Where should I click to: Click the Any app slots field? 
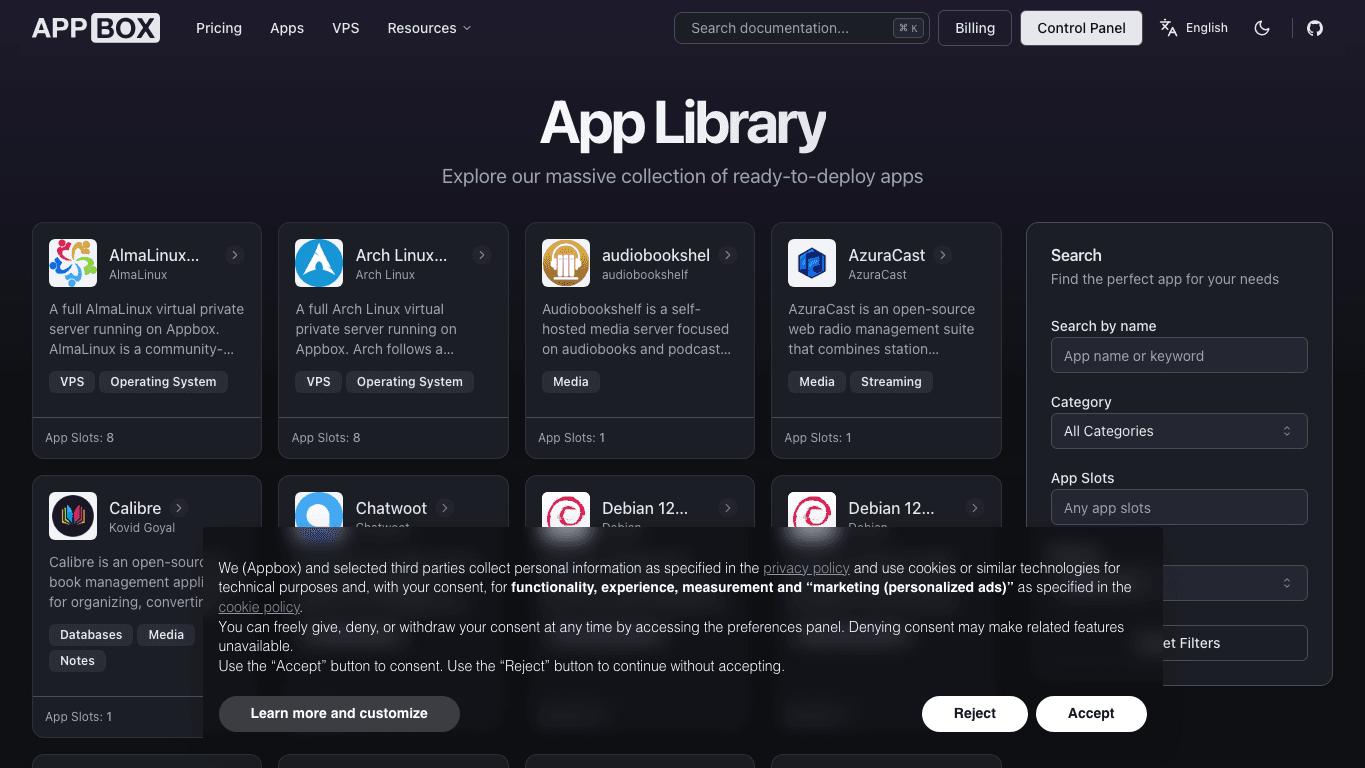point(1179,507)
